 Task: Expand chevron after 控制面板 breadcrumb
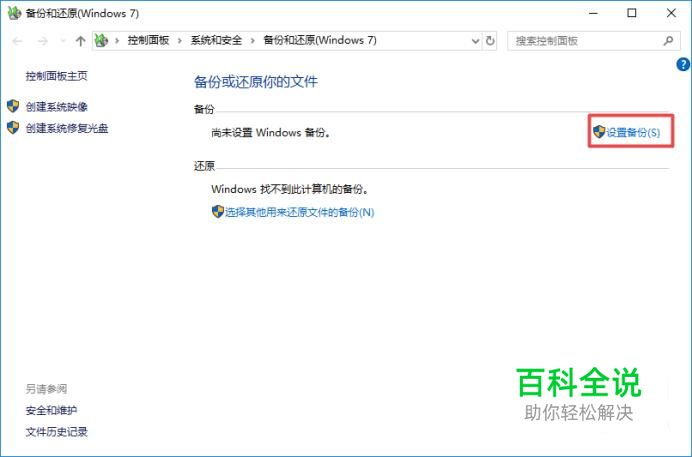tap(180, 41)
